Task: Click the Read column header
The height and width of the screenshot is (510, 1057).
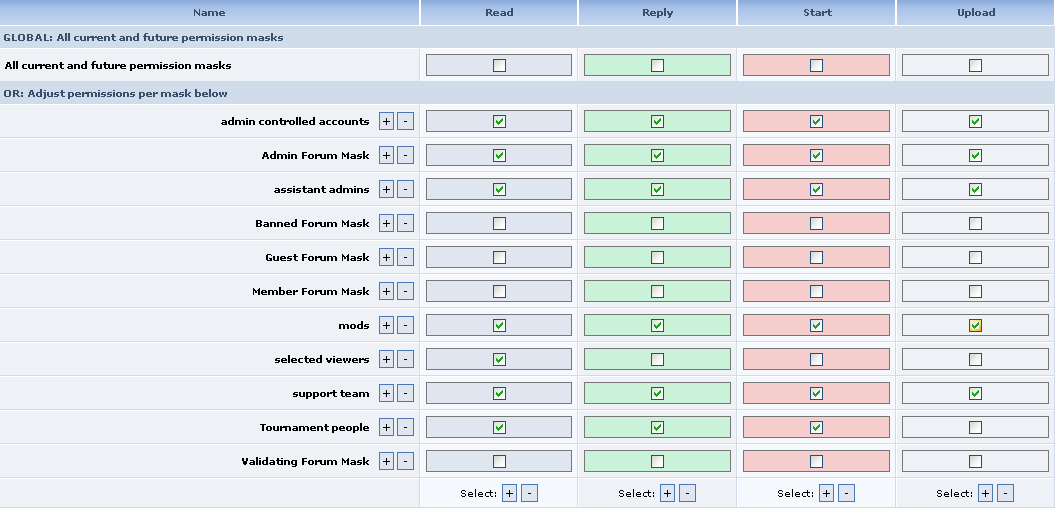Action: [499, 13]
